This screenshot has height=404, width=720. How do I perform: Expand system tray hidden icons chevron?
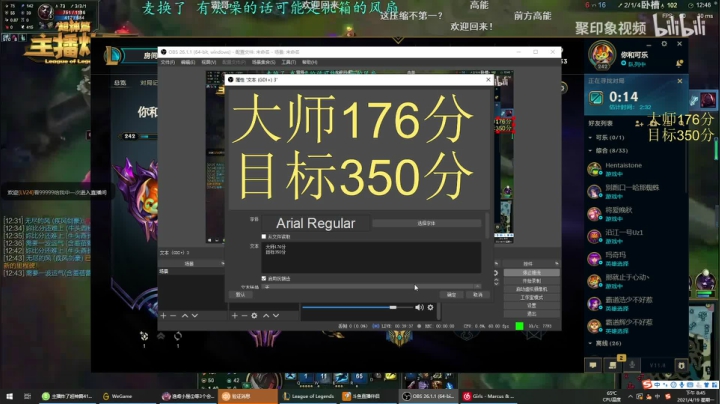click(630, 396)
